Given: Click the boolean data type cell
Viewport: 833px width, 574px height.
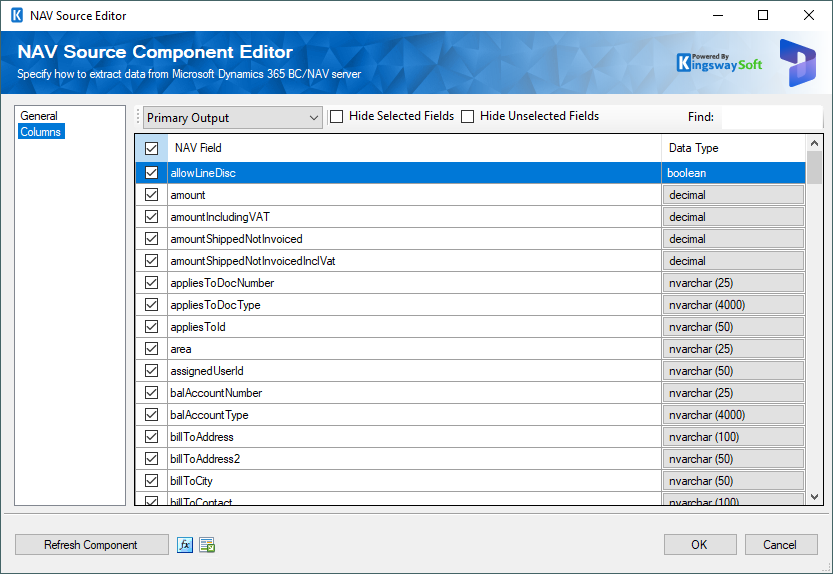Looking at the screenshot, I should pyautogui.click(x=733, y=173).
